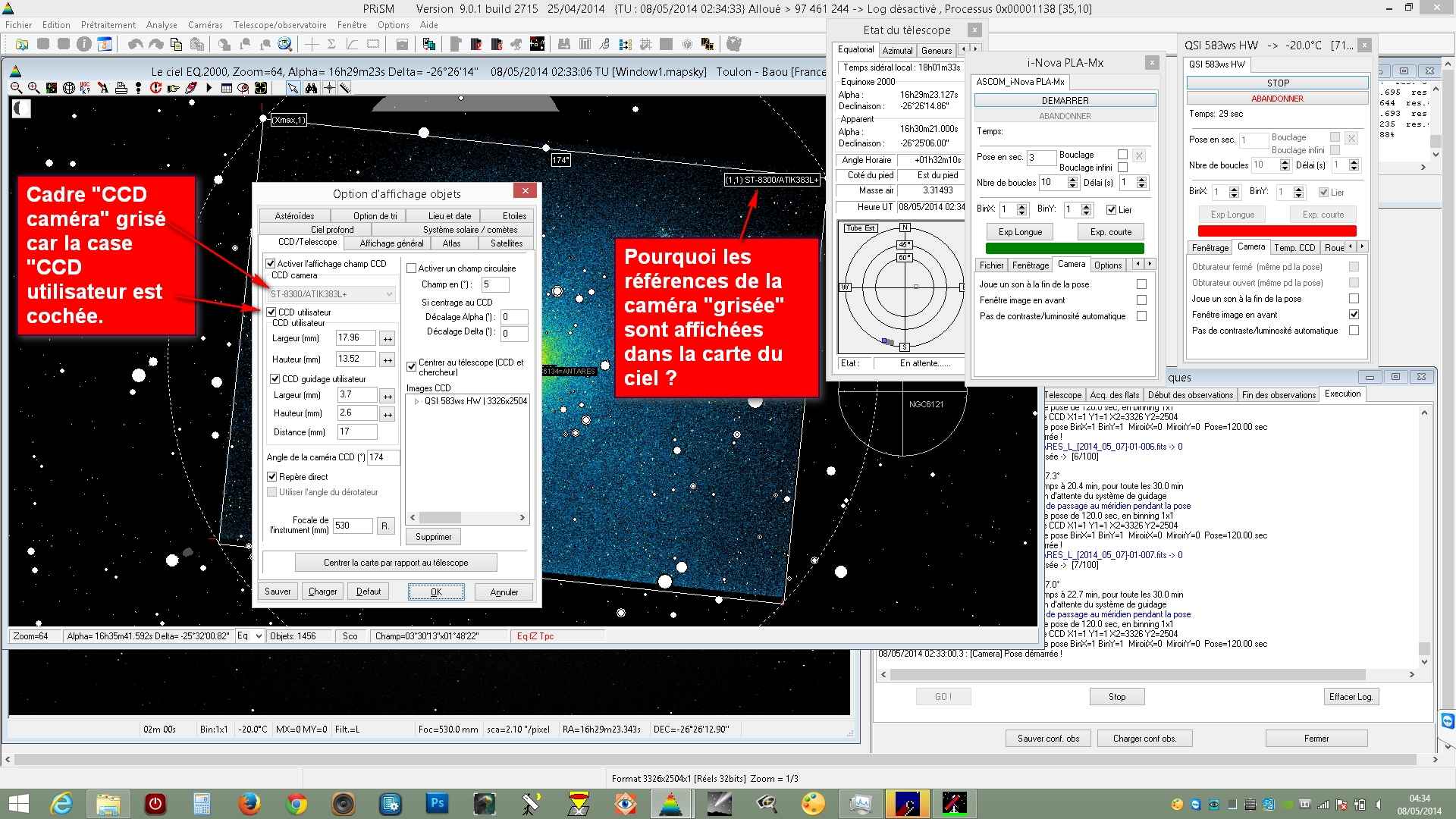Enable Activer un champ circulaire
The width and height of the screenshot is (1456, 819).
tap(412, 268)
